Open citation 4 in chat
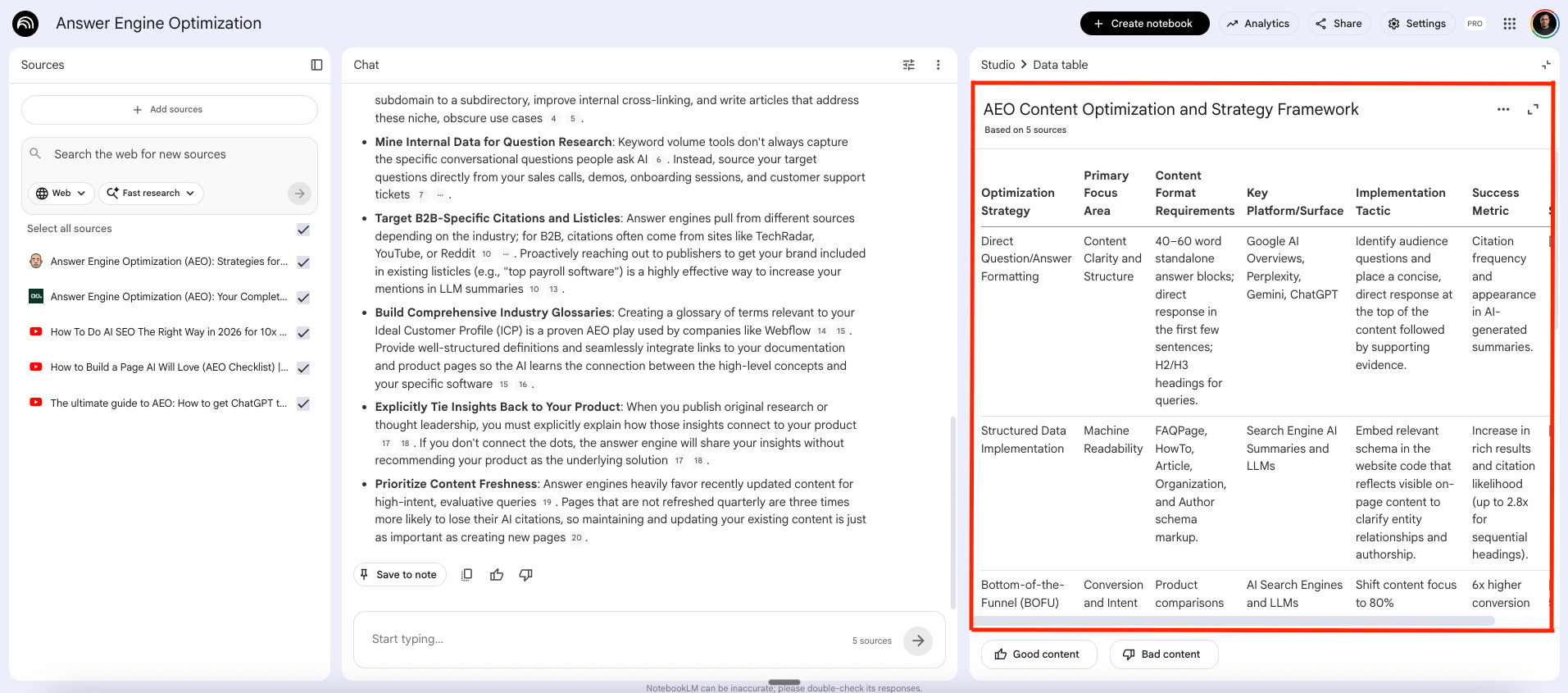 pos(553,119)
